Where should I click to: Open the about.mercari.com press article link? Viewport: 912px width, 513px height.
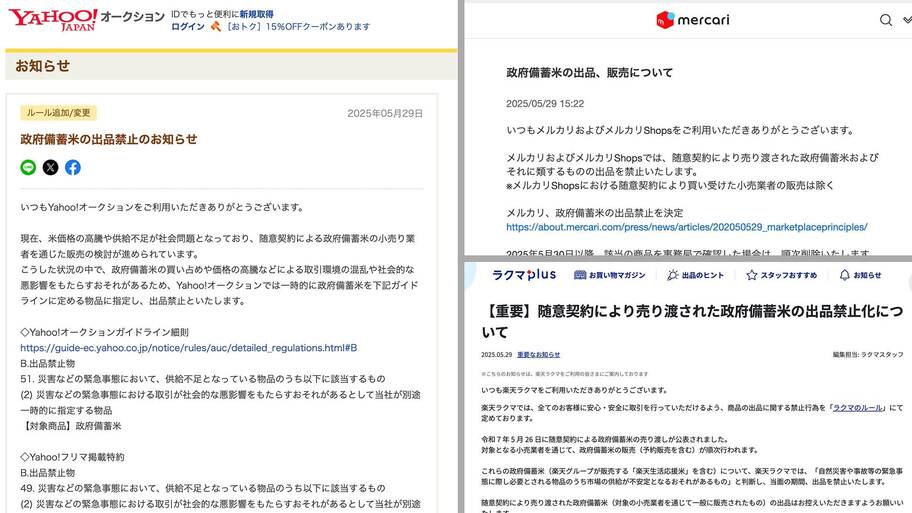(686, 227)
